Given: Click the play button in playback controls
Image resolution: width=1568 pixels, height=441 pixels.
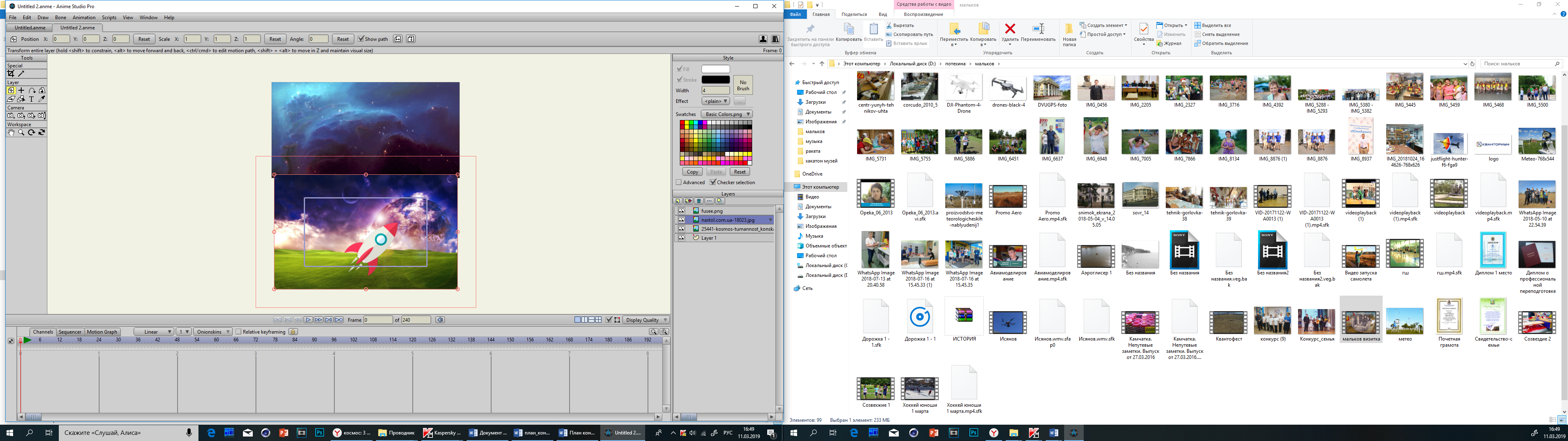Looking at the screenshot, I should 308,320.
